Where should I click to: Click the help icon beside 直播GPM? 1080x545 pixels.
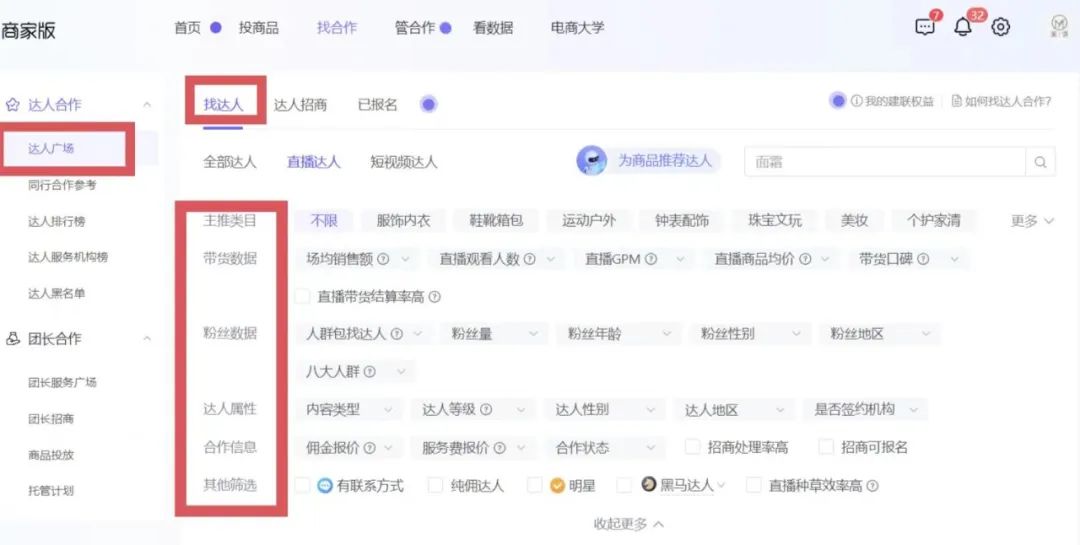(650, 259)
